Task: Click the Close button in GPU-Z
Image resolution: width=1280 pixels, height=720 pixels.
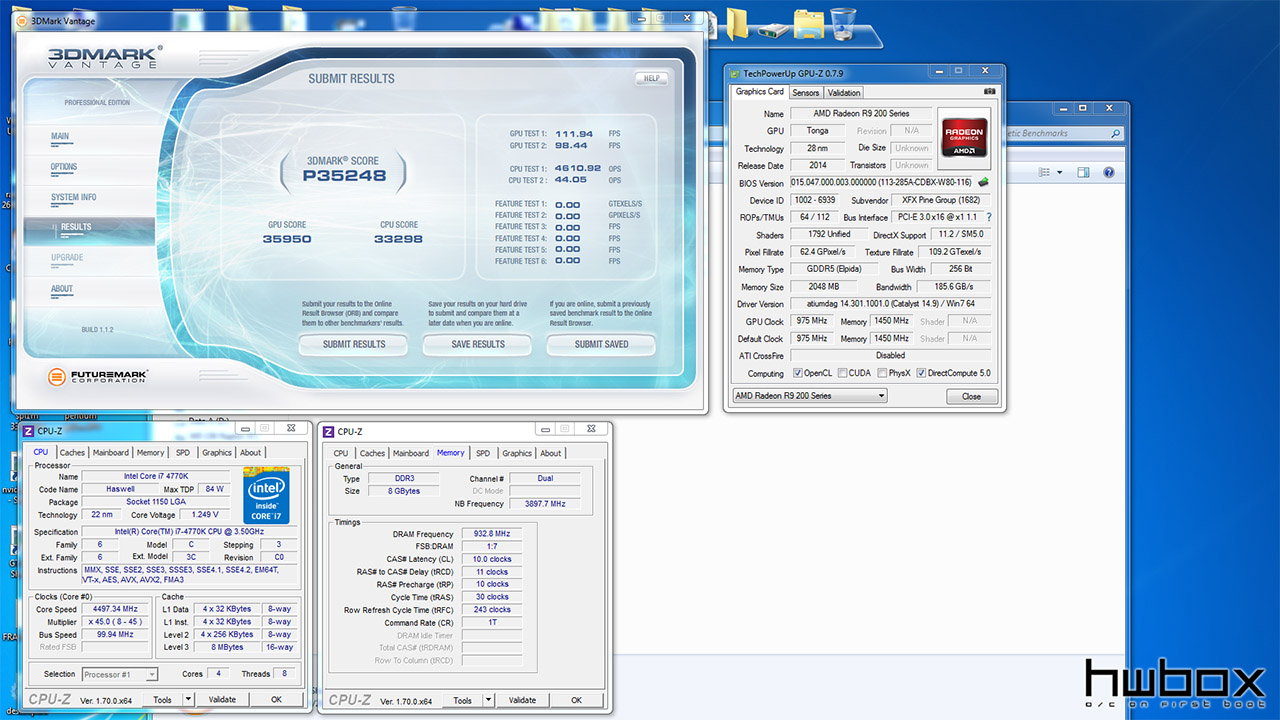Action: [972, 396]
